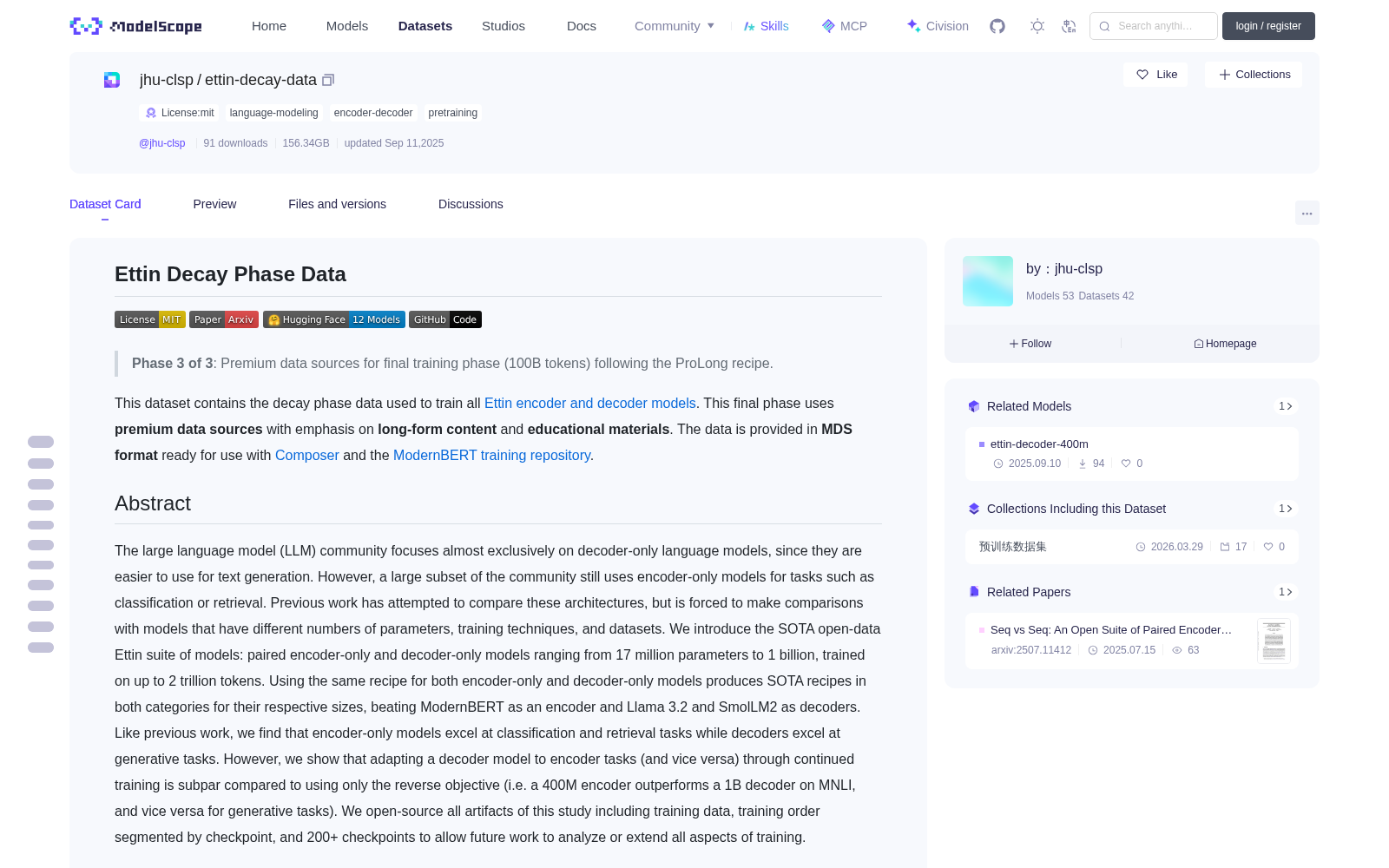Open the MCP section icon link

click(845, 26)
